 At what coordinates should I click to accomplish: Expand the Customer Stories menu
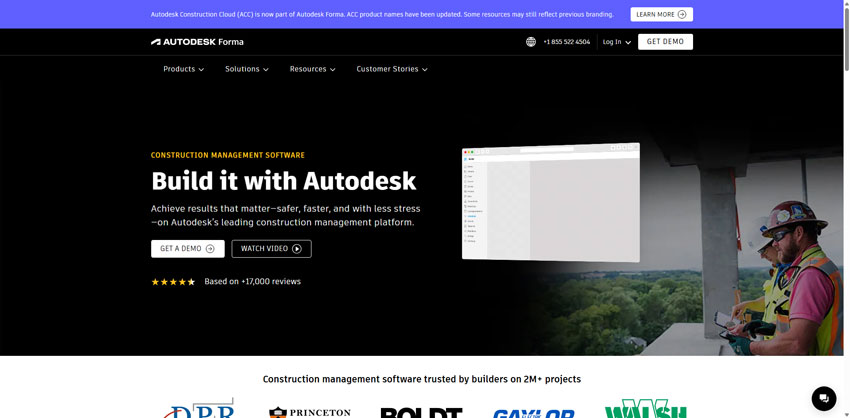pos(392,69)
